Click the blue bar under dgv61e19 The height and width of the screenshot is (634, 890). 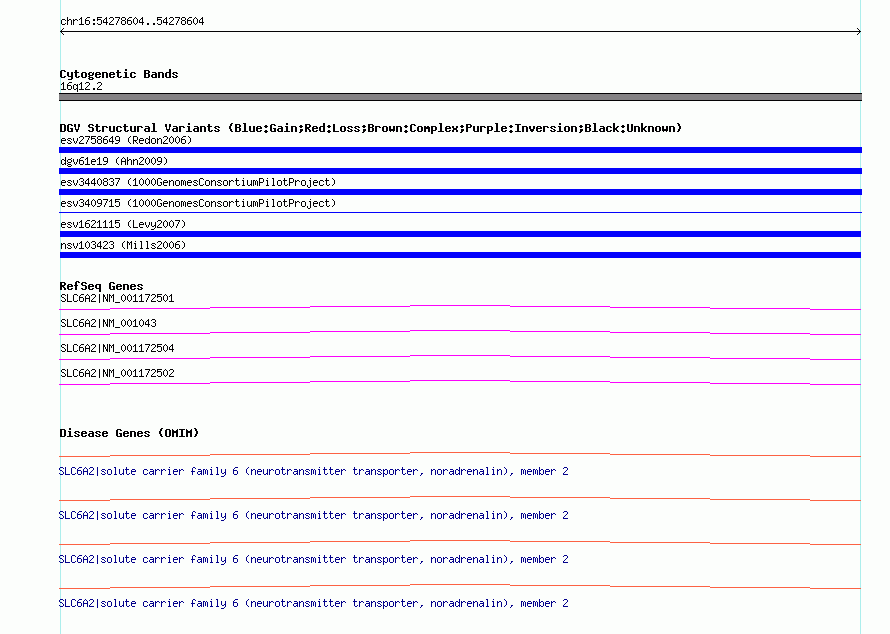pos(460,171)
